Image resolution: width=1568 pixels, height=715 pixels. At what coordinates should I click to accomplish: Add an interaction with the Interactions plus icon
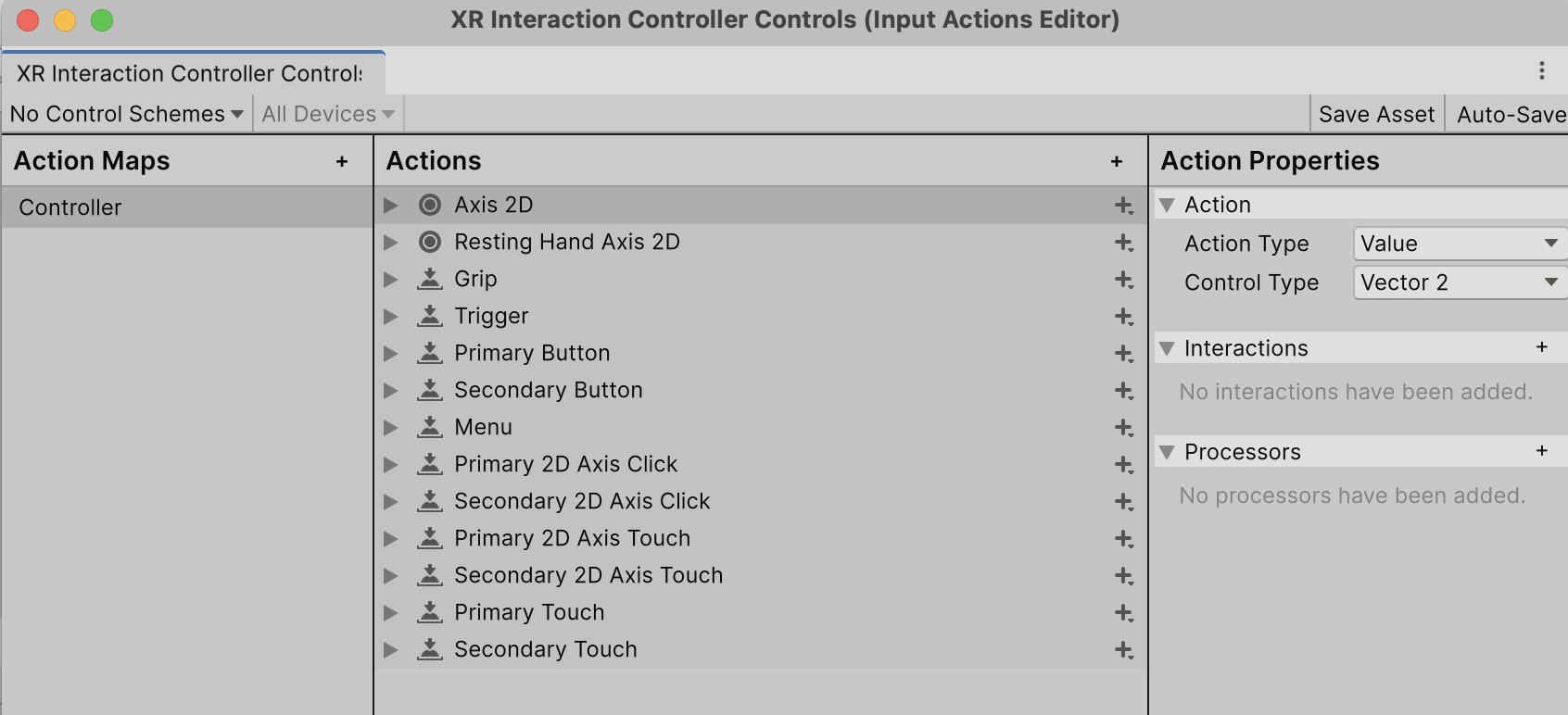pyautogui.click(x=1542, y=347)
